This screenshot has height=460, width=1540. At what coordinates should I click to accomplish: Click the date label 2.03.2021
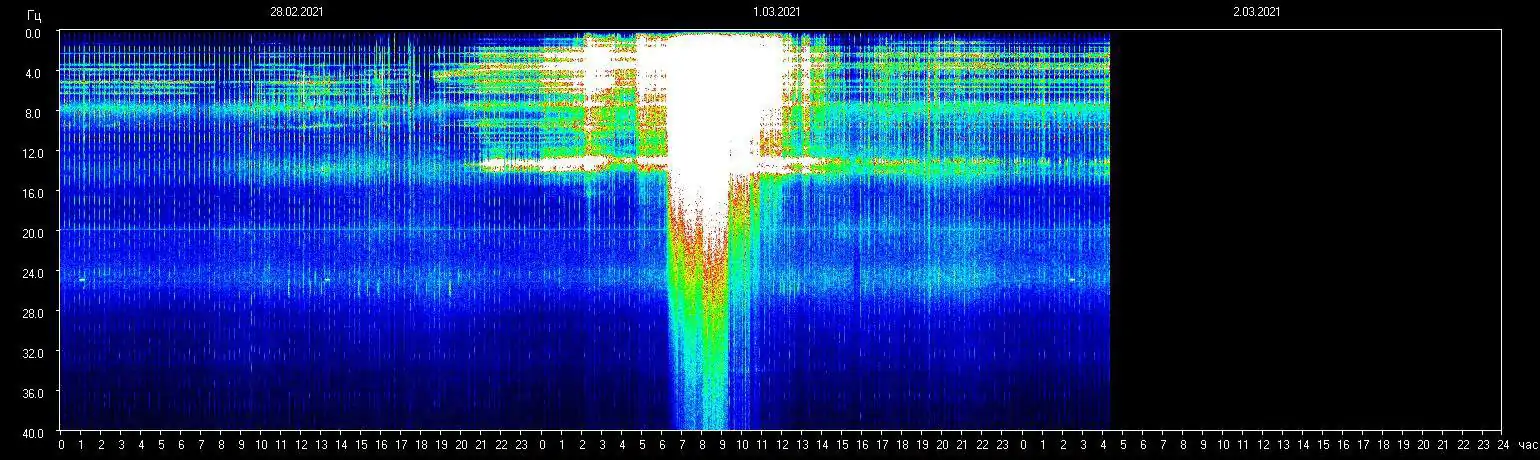(x=1256, y=12)
